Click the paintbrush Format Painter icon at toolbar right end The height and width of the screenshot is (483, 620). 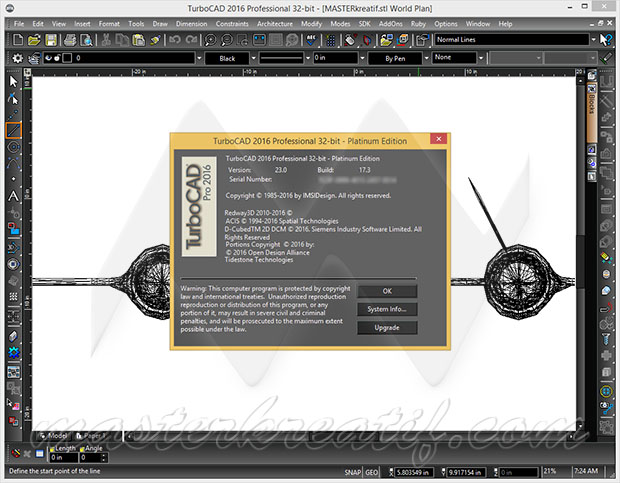[x=605, y=58]
